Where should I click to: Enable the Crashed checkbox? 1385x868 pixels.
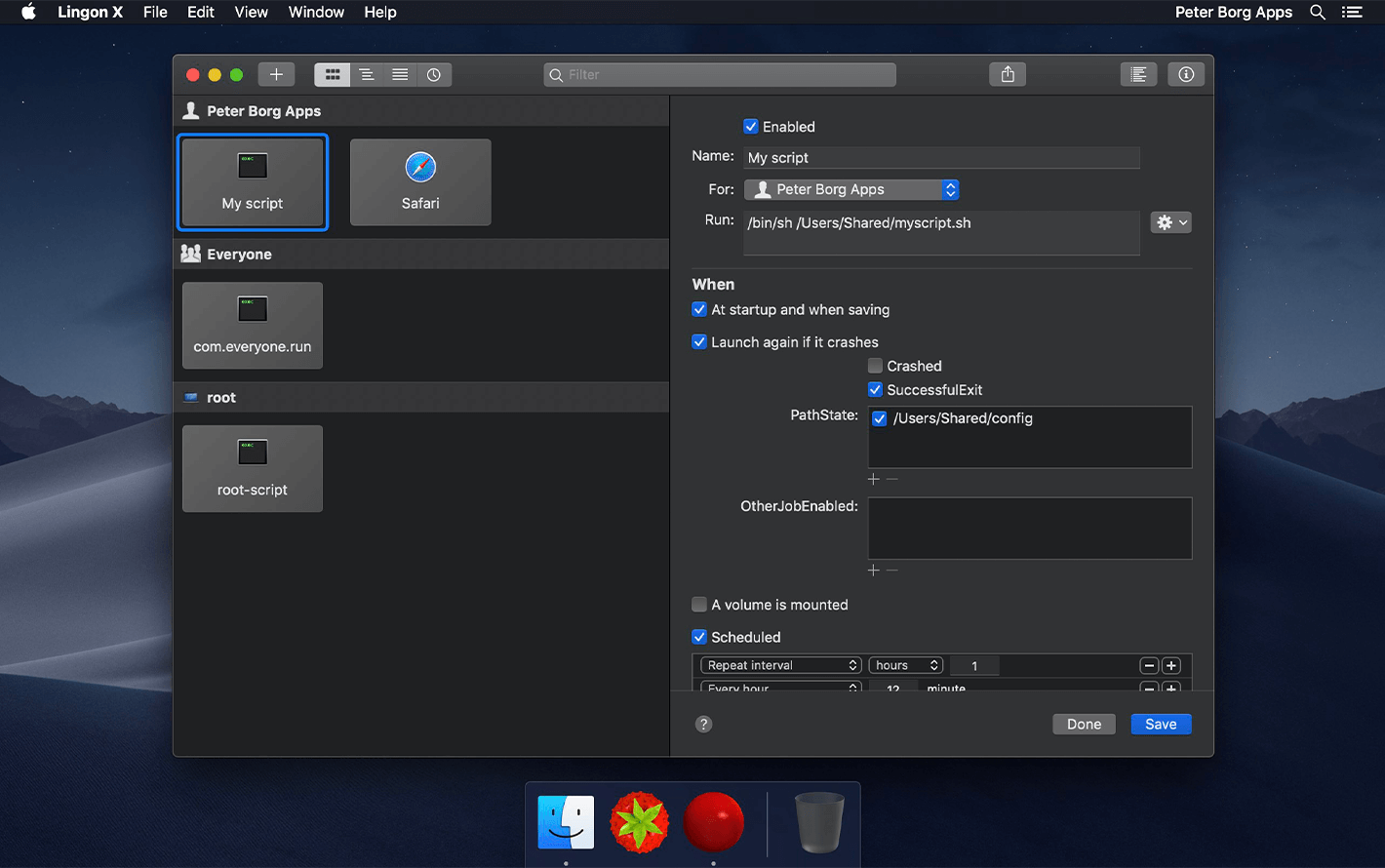875,366
